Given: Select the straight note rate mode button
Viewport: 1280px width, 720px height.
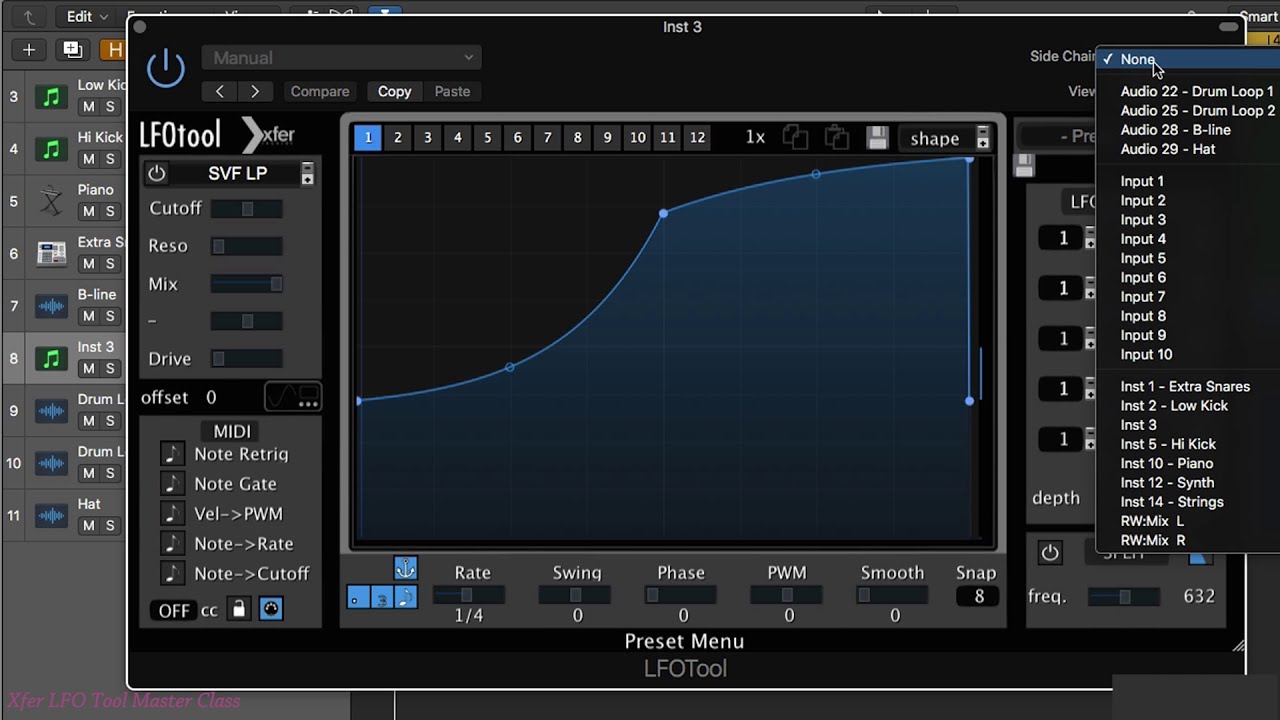Looking at the screenshot, I should [x=405, y=598].
